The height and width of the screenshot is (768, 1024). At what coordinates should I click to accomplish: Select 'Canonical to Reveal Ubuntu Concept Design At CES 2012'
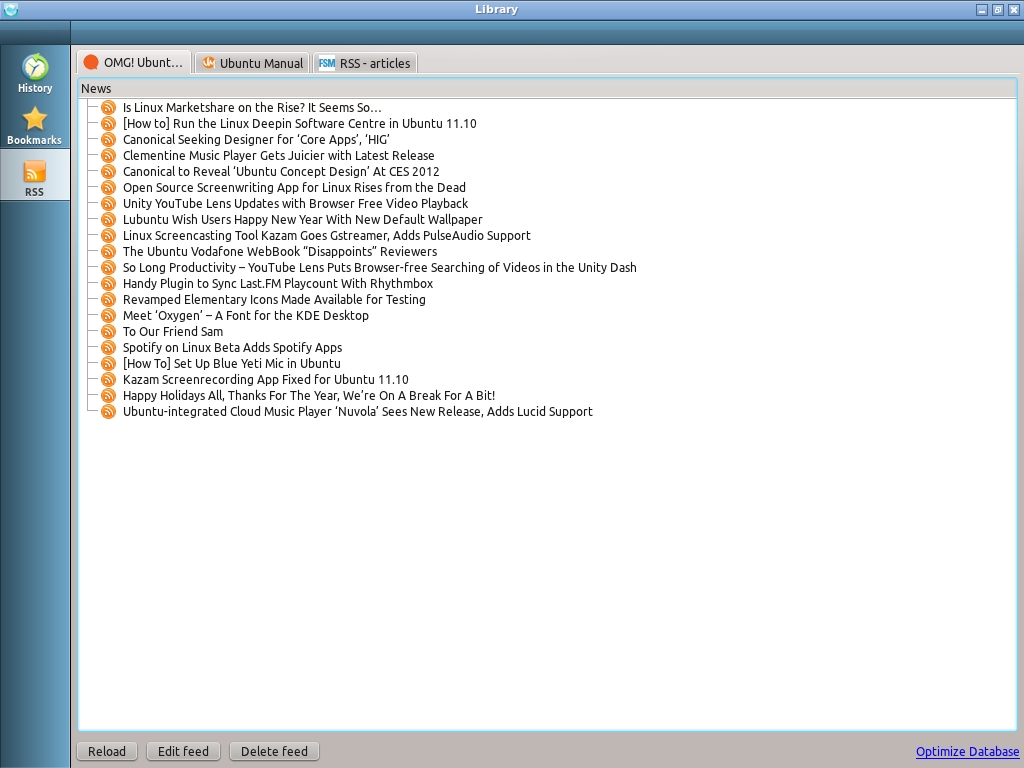pos(281,172)
